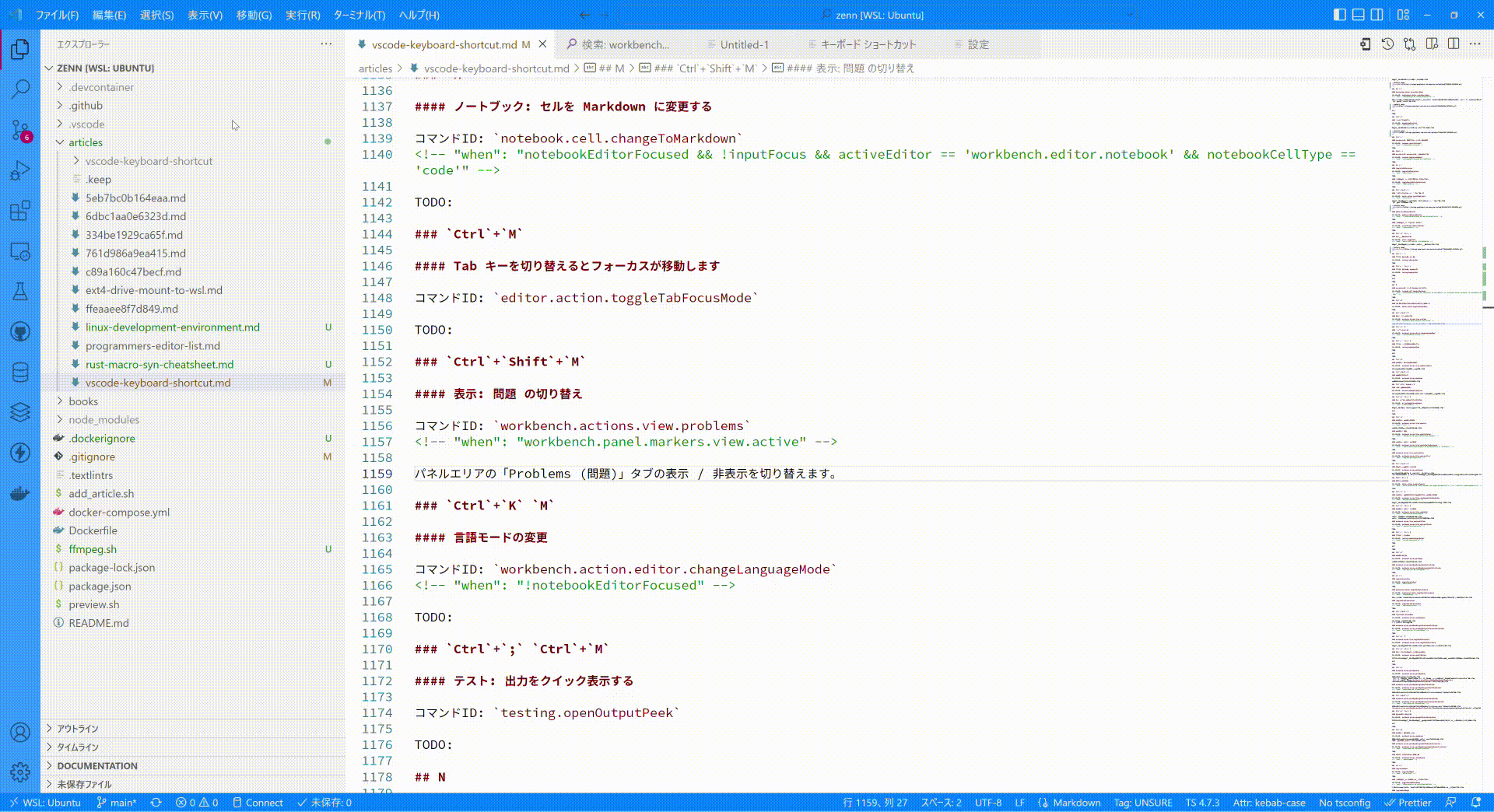Screen dimensions: 1494x812
Task: Click the main* branch in status bar
Action: [117, 803]
